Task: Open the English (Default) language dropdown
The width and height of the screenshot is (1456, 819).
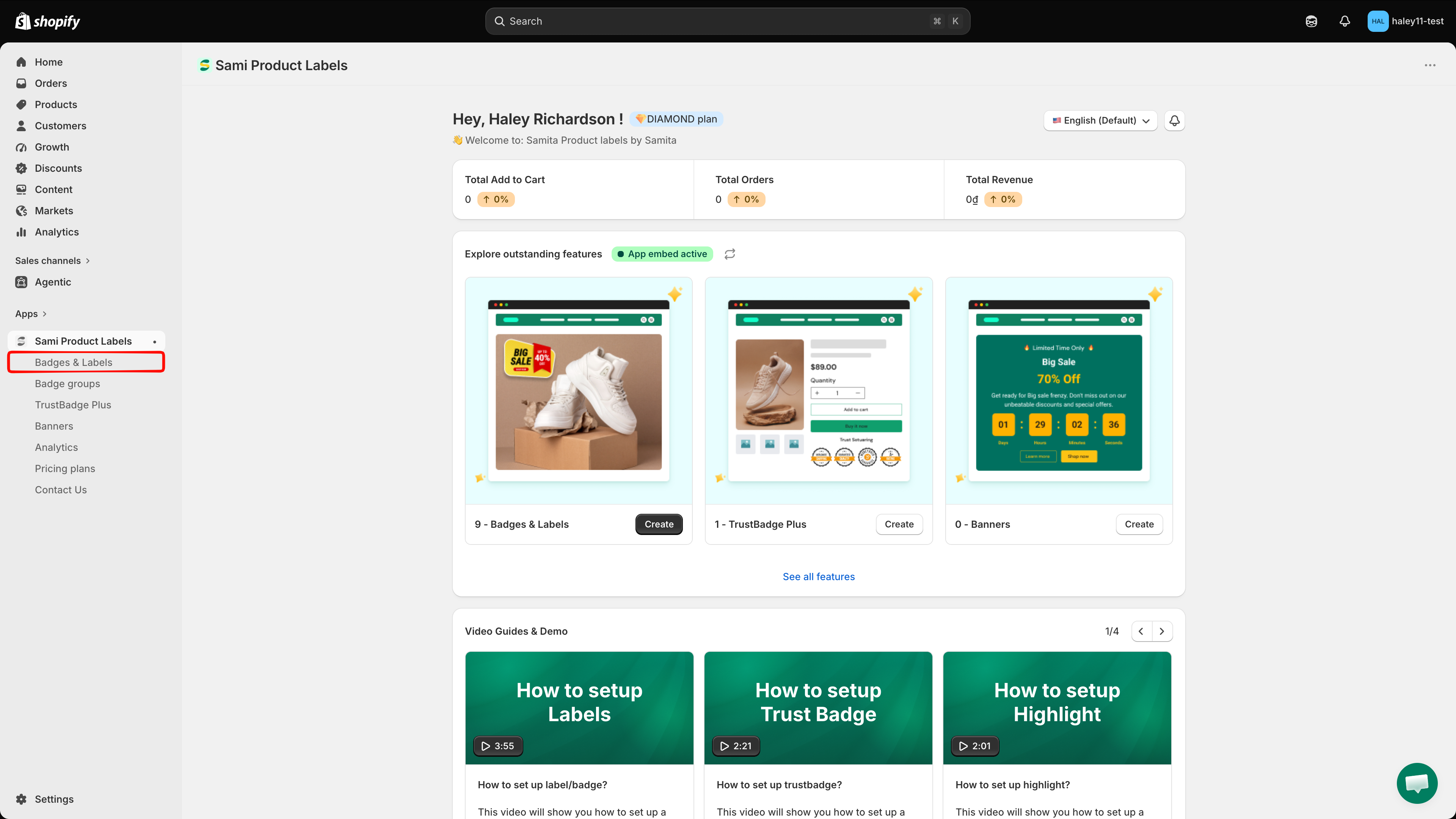Action: pyautogui.click(x=1100, y=121)
